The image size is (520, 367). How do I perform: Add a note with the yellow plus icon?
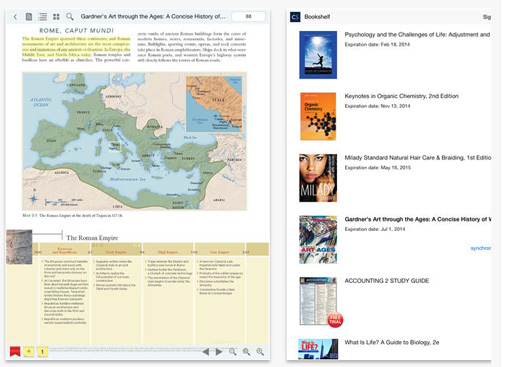tap(29, 351)
